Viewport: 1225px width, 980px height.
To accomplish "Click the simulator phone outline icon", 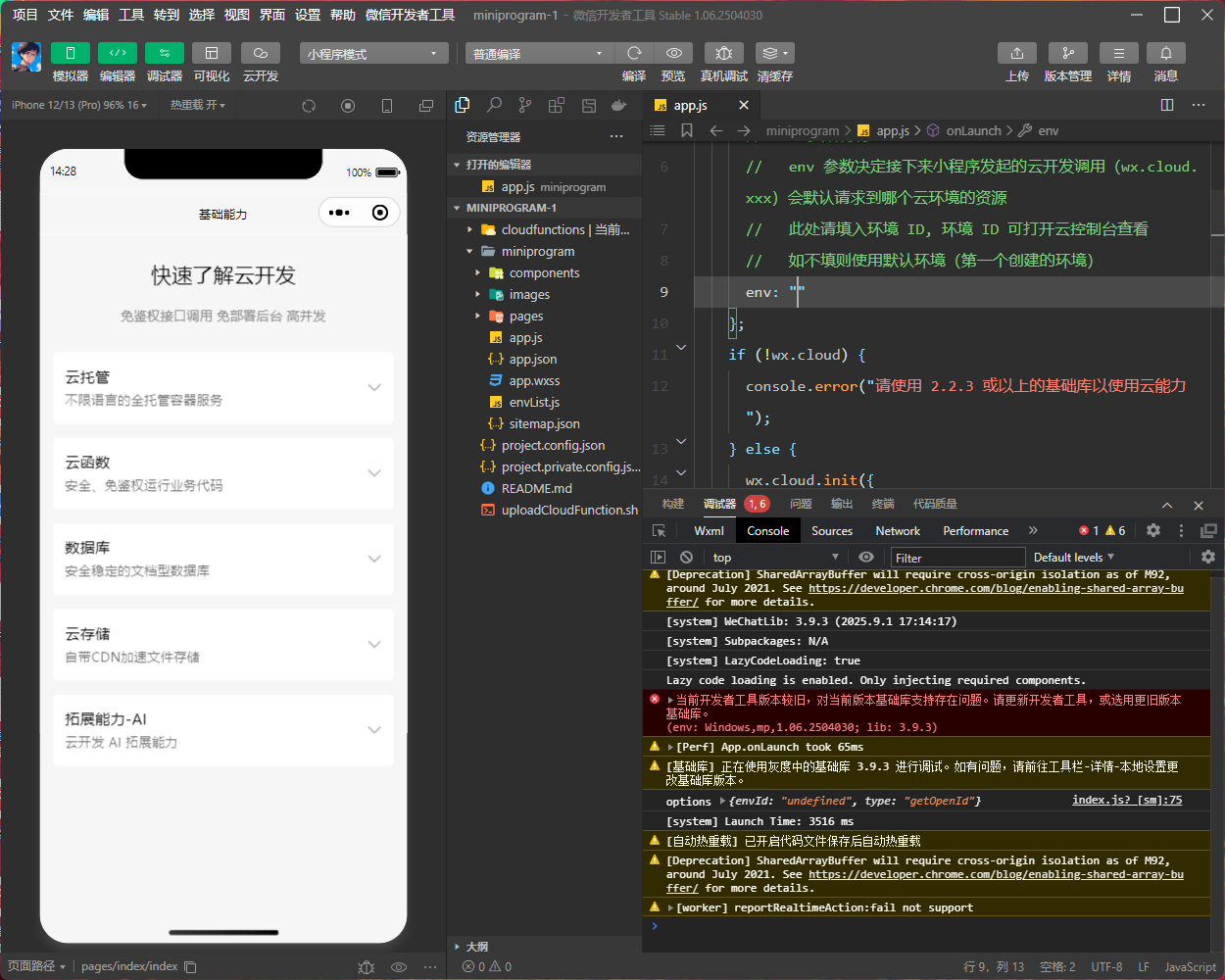I will [x=387, y=106].
